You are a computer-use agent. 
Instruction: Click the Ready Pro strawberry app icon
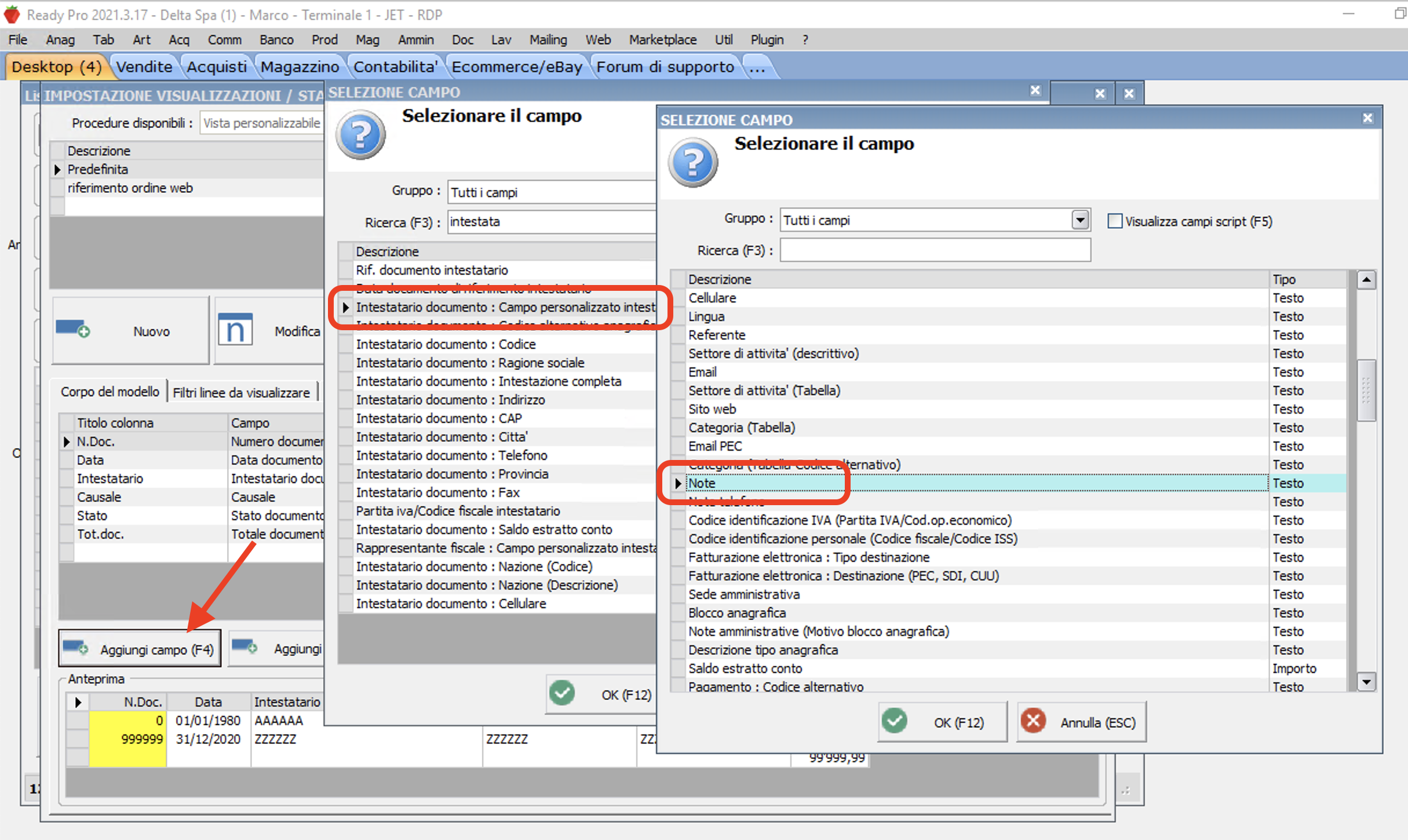tap(12, 14)
